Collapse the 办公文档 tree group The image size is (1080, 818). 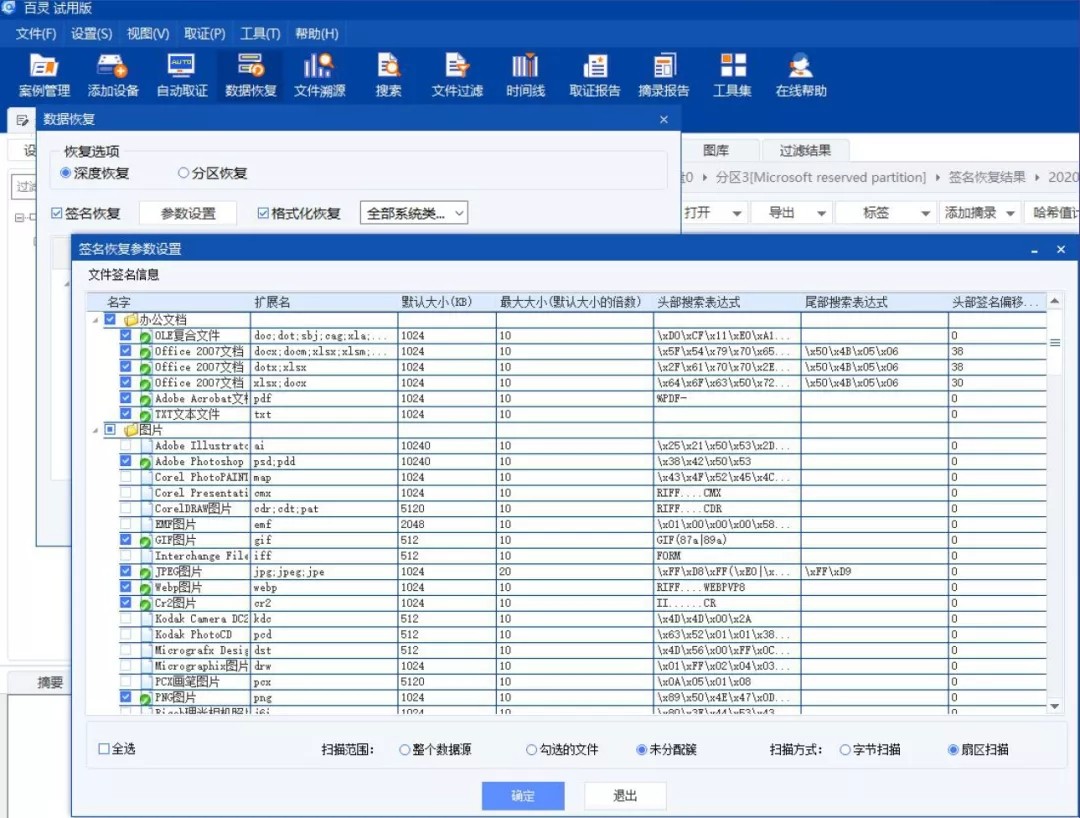pos(96,320)
